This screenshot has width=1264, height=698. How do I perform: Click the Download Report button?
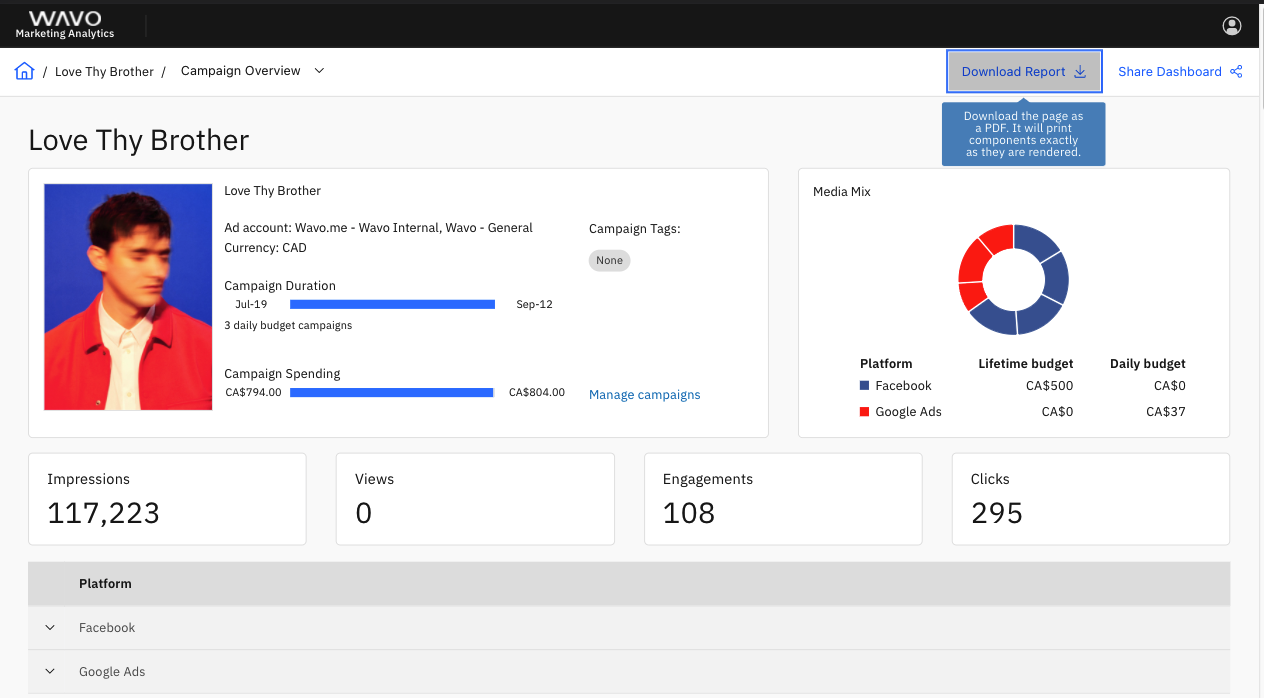pos(1024,71)
